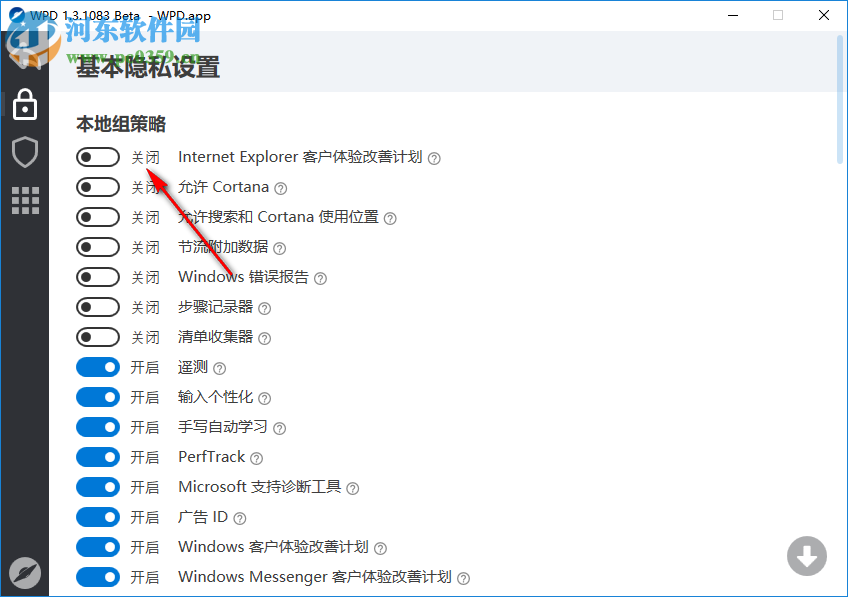Open the apps grid section in sidebar
848x597 pixels.
click(24, 200)
